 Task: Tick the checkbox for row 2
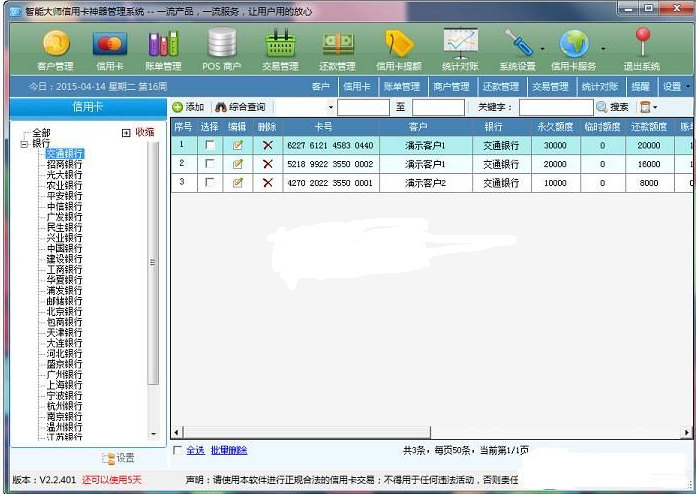[x=210, y=163]
